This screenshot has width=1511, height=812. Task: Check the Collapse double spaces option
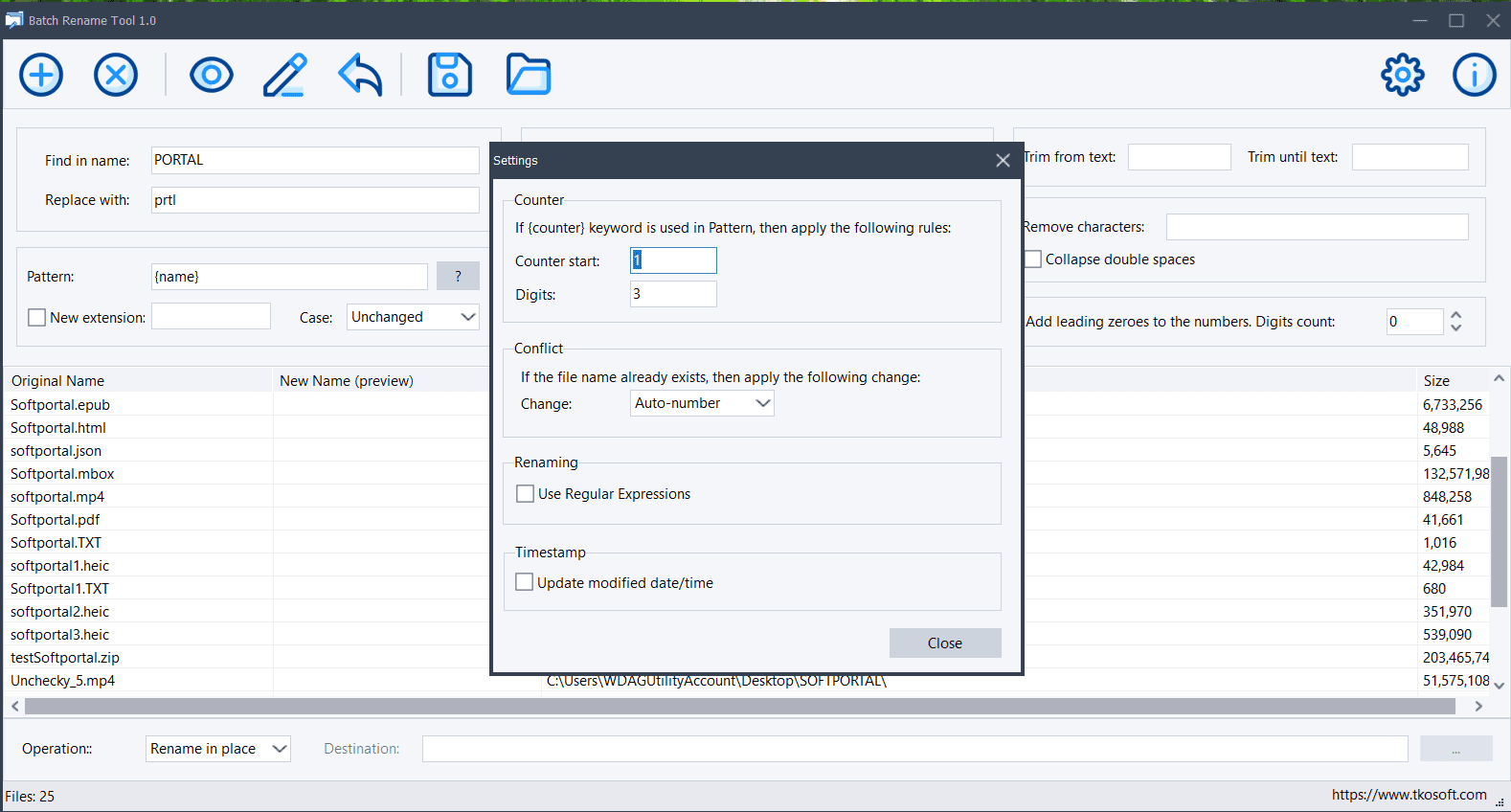pyautogui.click(x=1033, y=259)
